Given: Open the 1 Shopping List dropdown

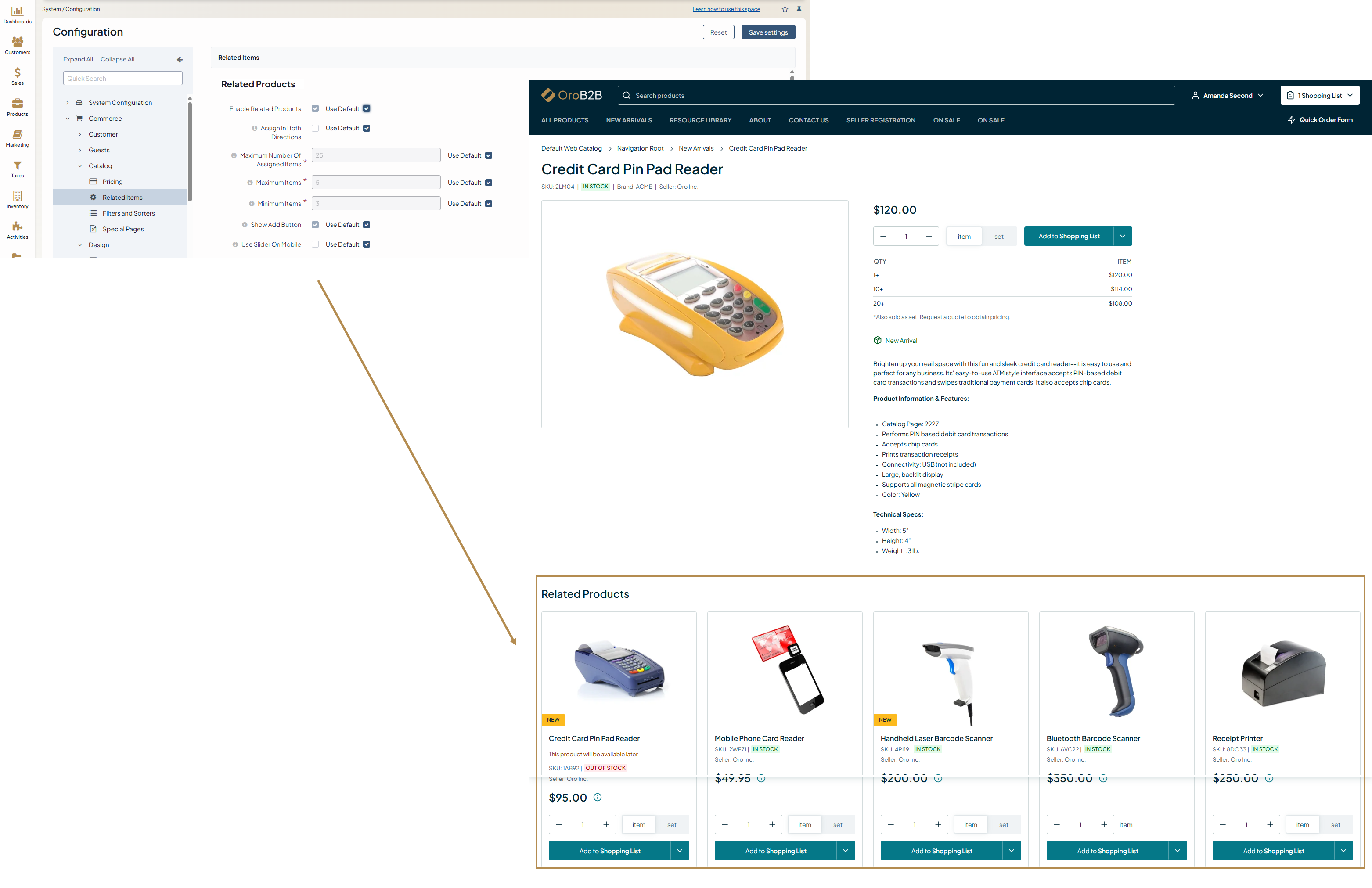Looking at the screenshot, I should pyautogui.click(x=1320, y=96).
